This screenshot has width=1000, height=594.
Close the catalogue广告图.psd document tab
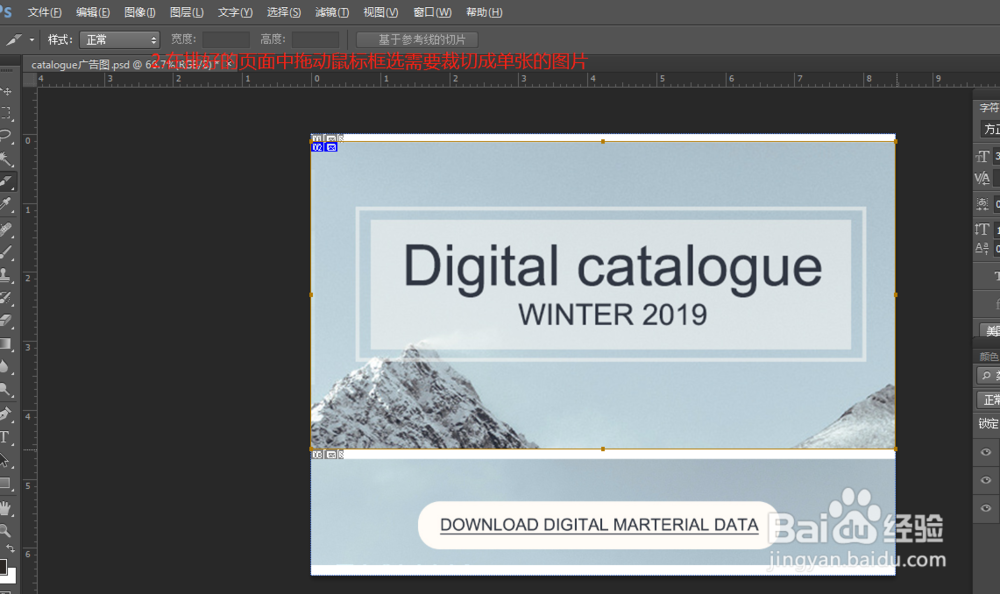coord(230,64)
